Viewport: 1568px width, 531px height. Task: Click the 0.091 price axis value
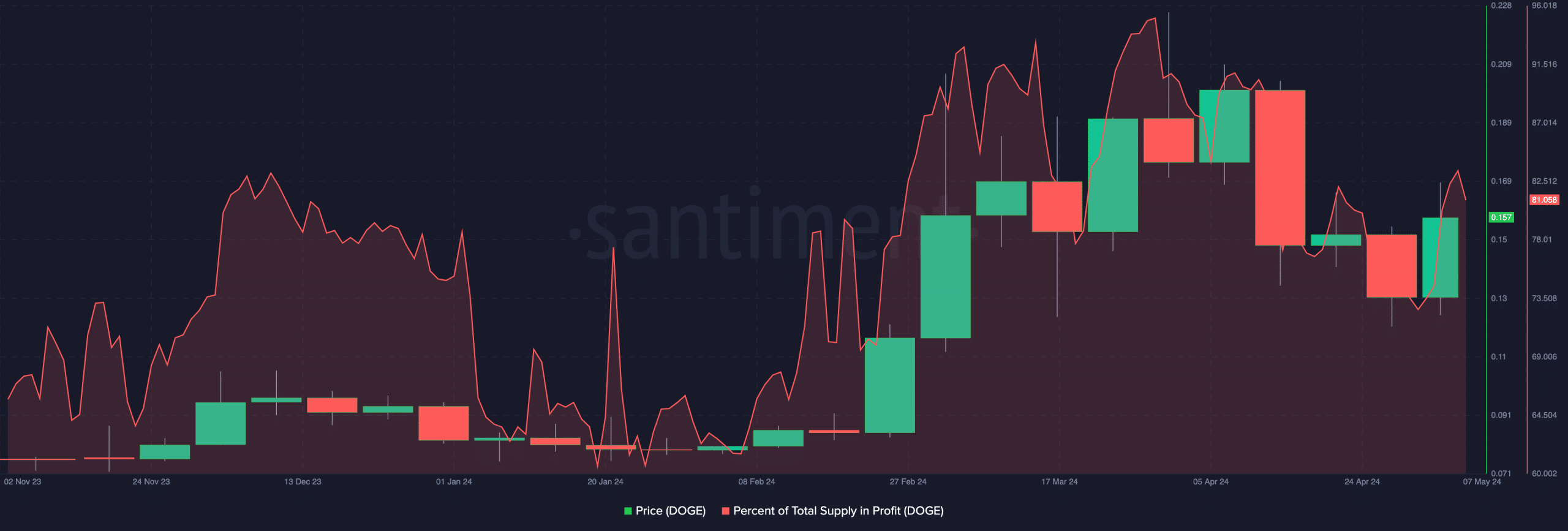pos(1501,415)
